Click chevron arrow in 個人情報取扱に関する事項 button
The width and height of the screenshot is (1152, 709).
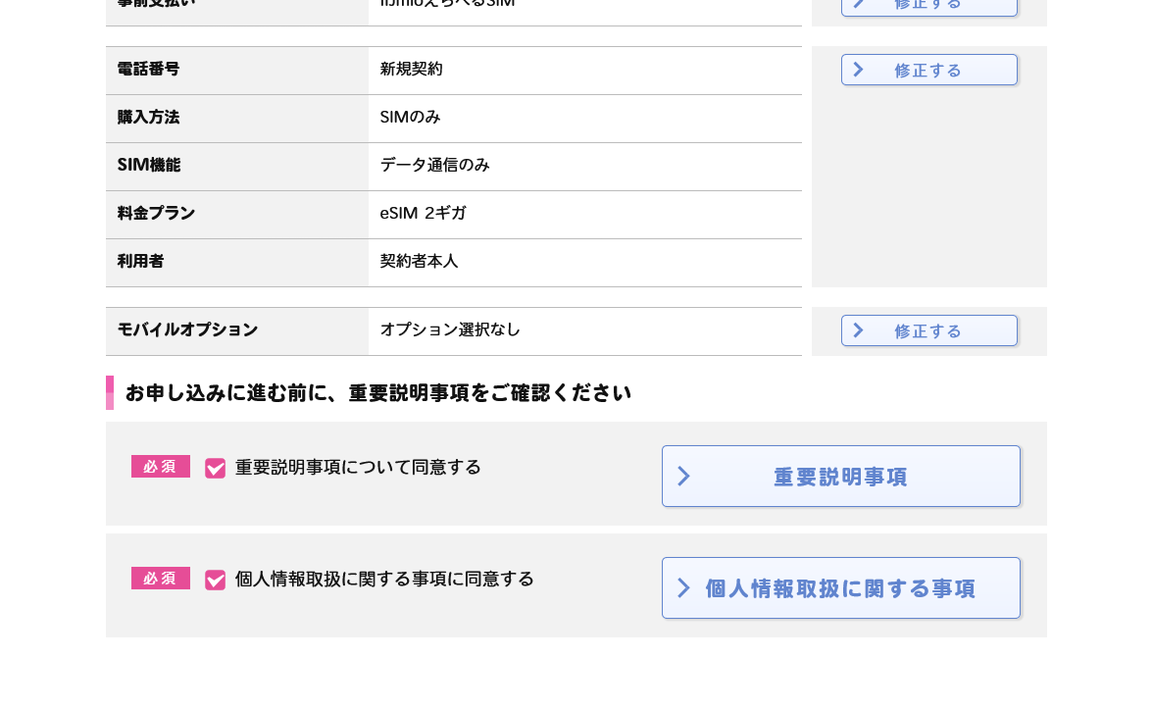(684, 588)
